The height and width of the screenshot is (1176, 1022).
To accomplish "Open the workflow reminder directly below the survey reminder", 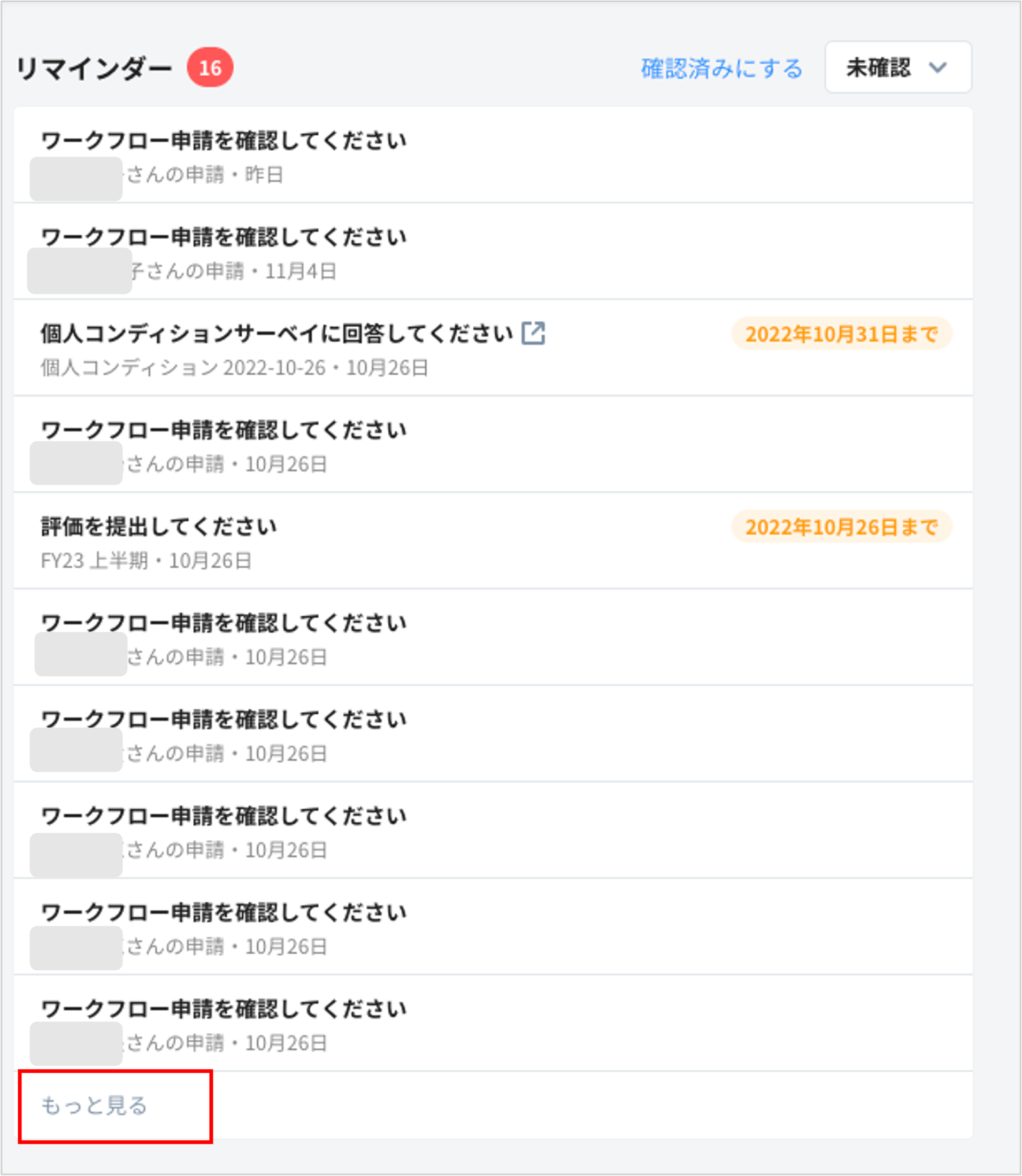I will click(224, 430).
